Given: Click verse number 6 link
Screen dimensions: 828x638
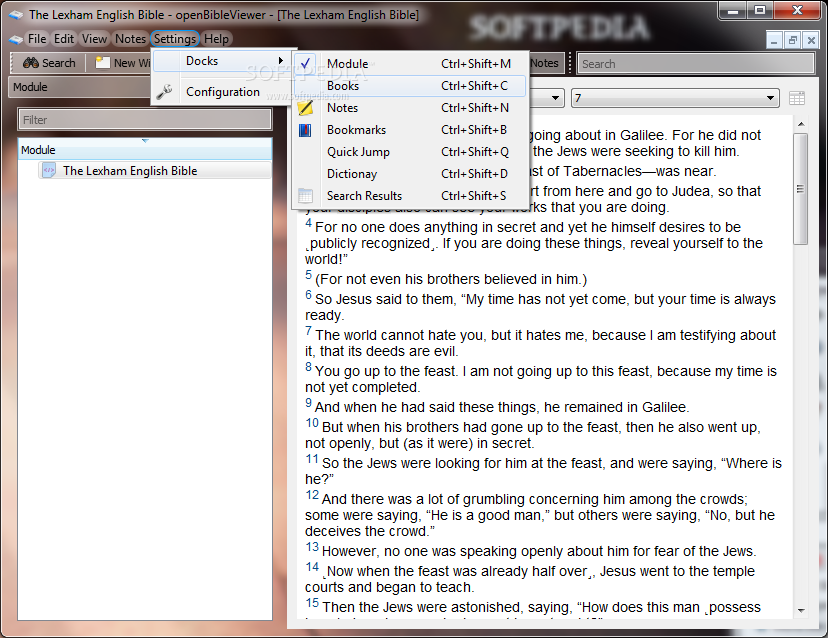Looking at the screenshot, I should [x=308, y=295].
